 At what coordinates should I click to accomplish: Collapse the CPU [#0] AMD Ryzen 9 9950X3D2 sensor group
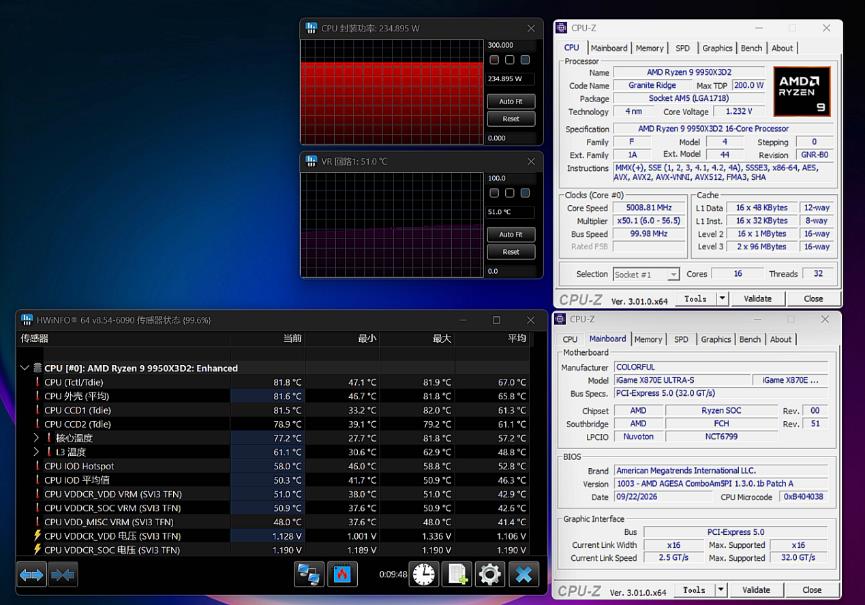(x=24, y=368)
